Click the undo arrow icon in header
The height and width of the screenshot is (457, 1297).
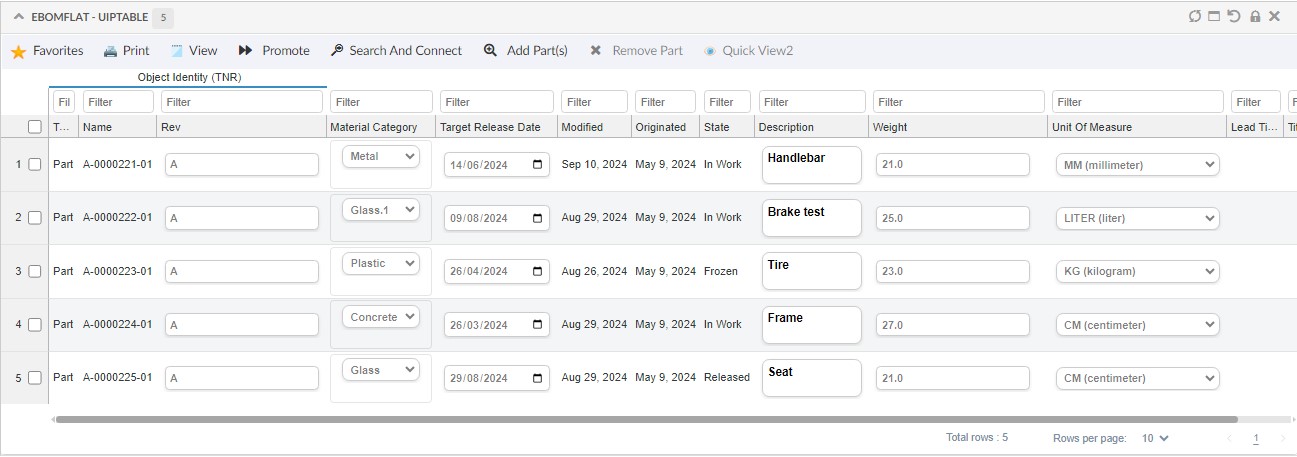(1234, 16)
